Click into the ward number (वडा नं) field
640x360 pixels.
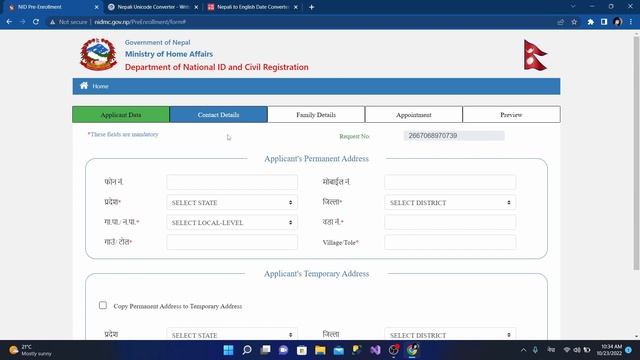coord(450,222)
